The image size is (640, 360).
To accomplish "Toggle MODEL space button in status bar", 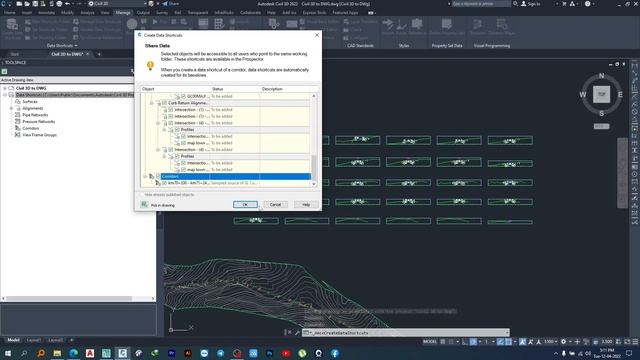I will point(430,342).
